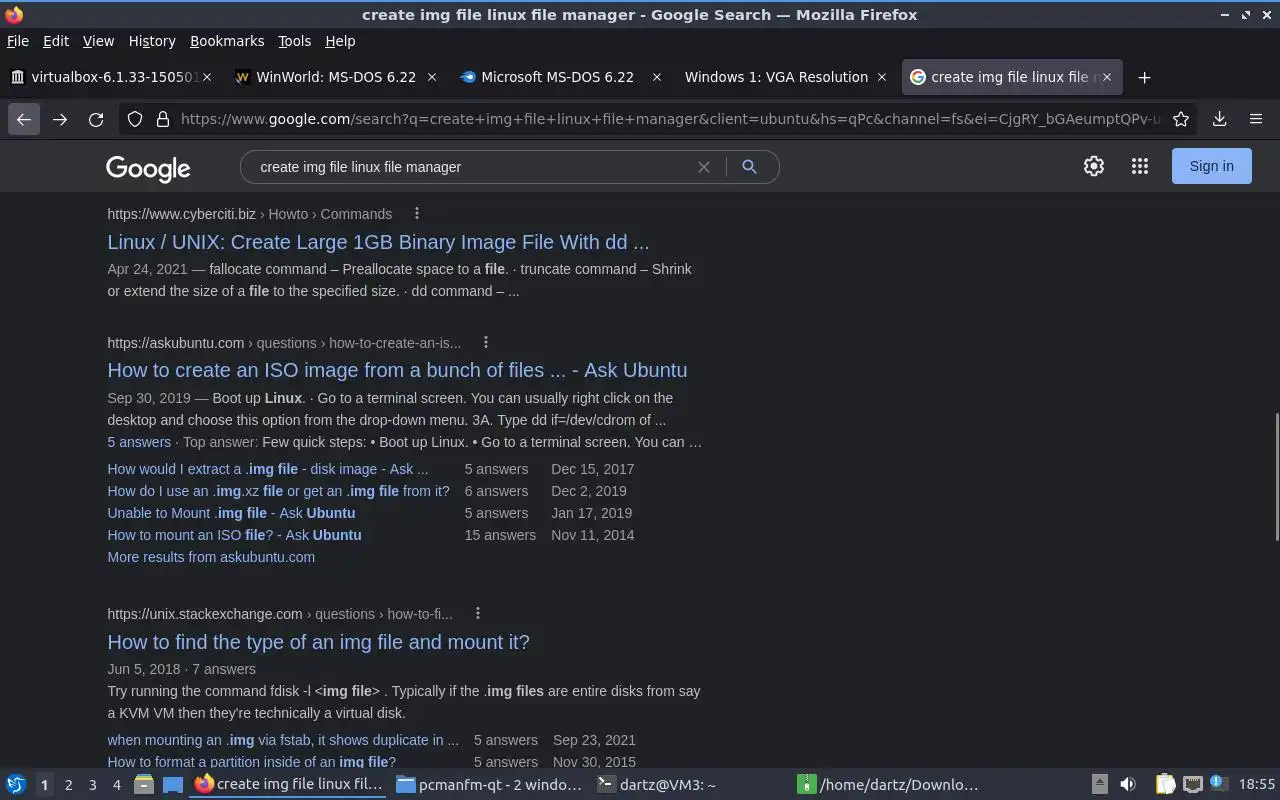Screen dimensions: 1280x800
Task: Open the Help menu
Action: click(340, 41)
